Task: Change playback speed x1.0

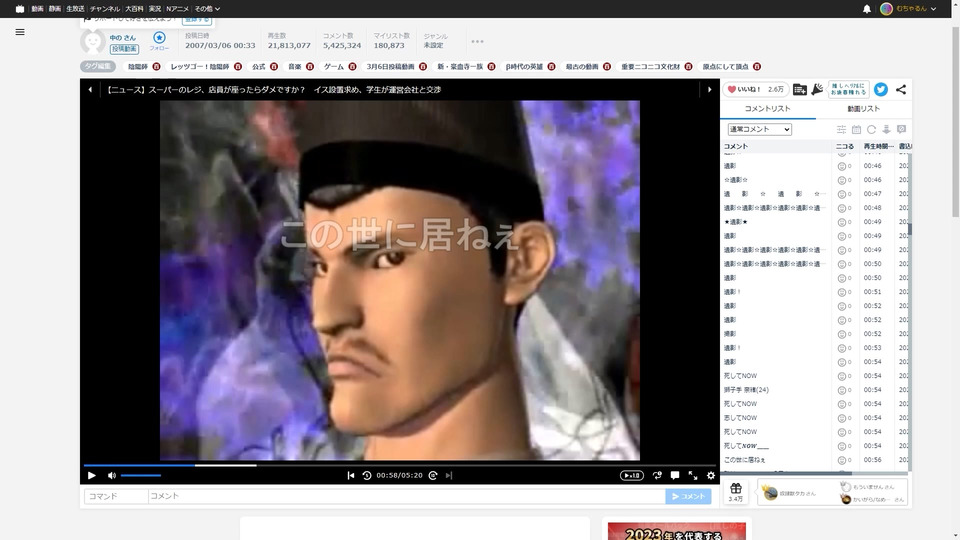Action: [631, 475]
